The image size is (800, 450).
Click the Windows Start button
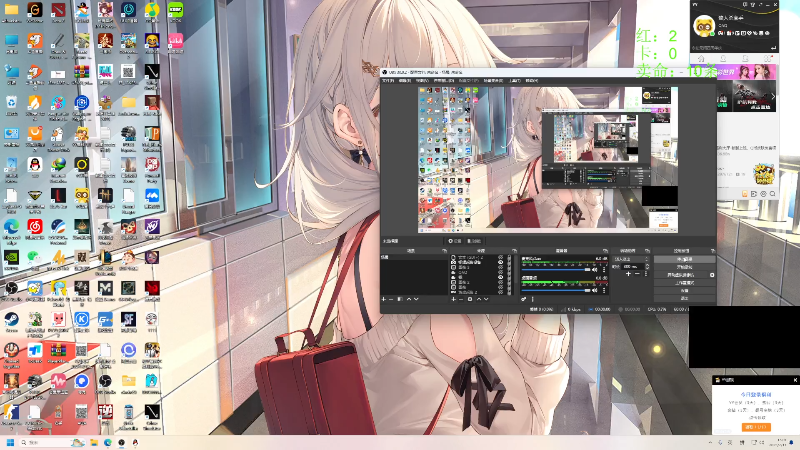coord(10,442)
